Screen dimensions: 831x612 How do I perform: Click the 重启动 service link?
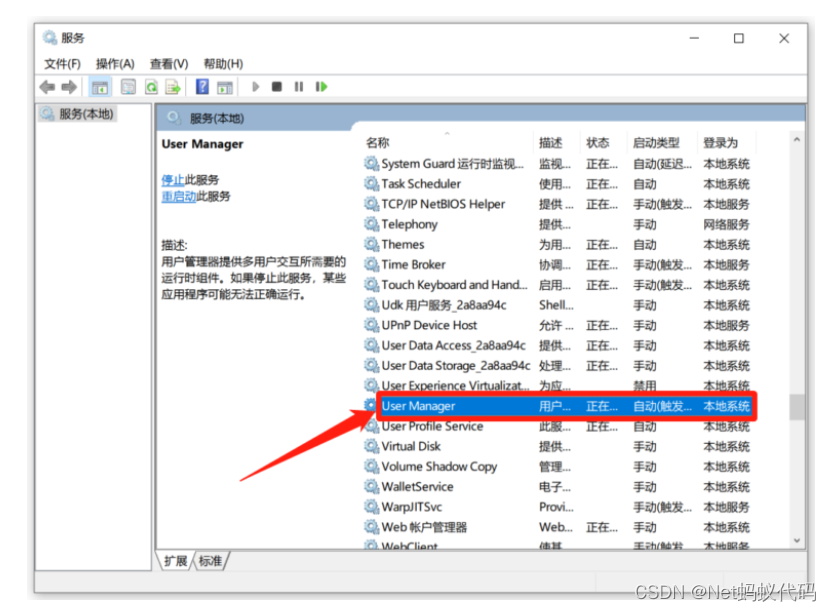click(x=179, y=197)
